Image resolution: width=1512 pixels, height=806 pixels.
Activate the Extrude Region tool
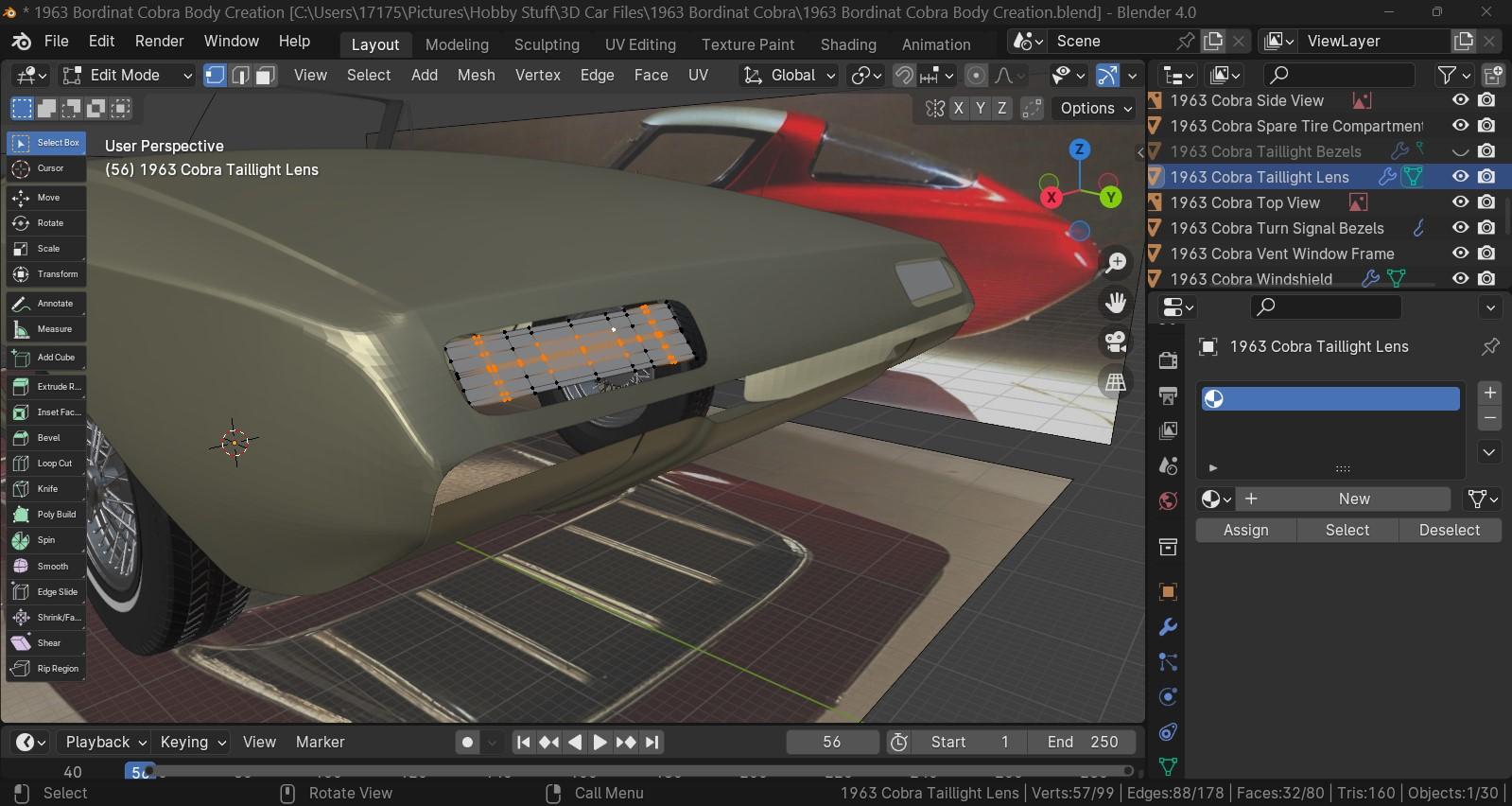coord(45,387)
